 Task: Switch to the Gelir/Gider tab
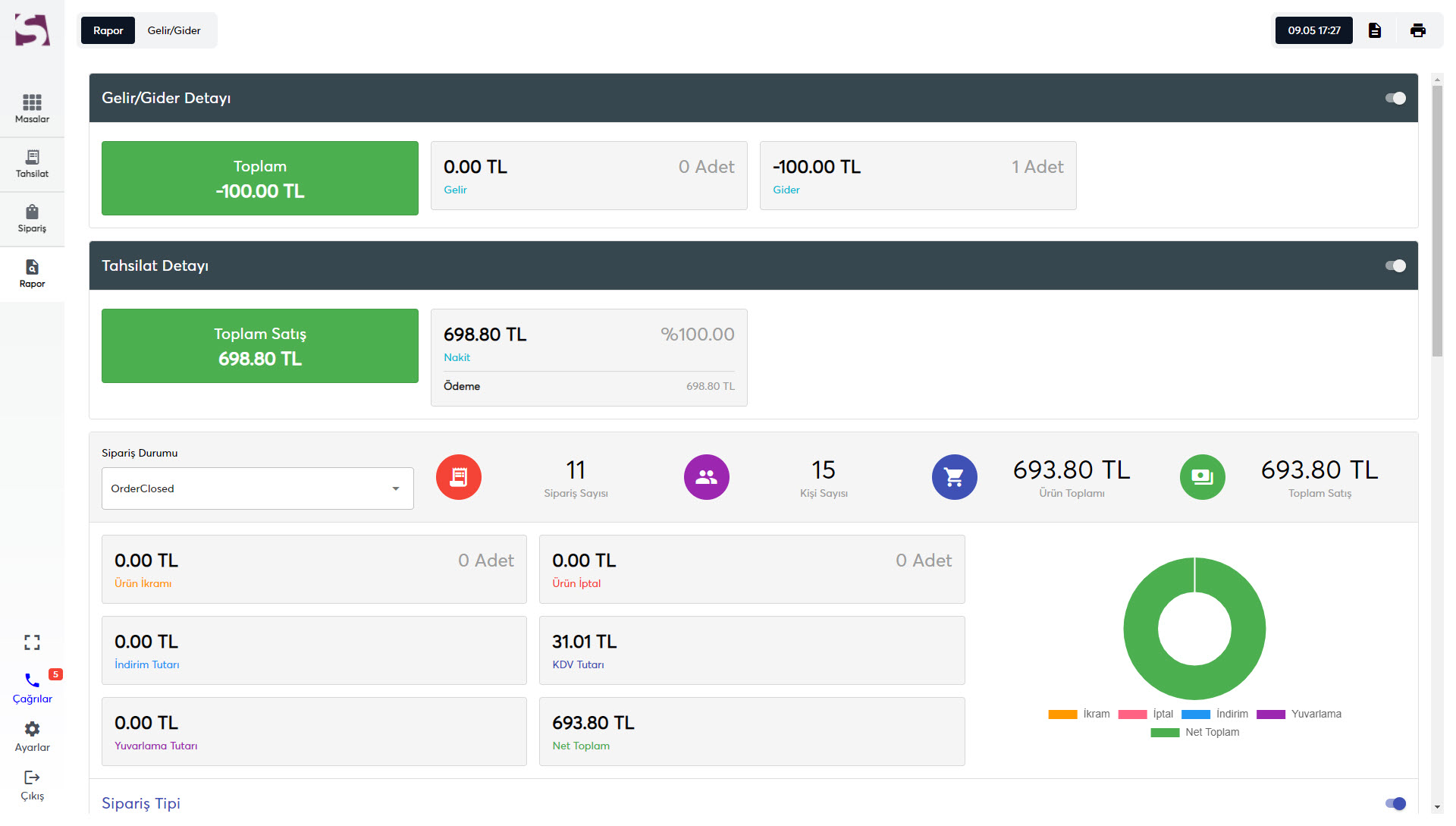(174, 30)
